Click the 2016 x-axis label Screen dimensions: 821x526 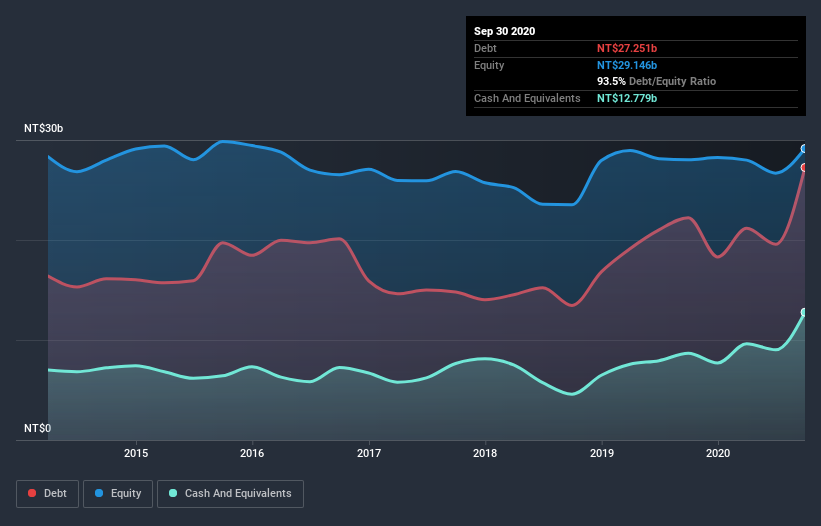pos(252,453)
